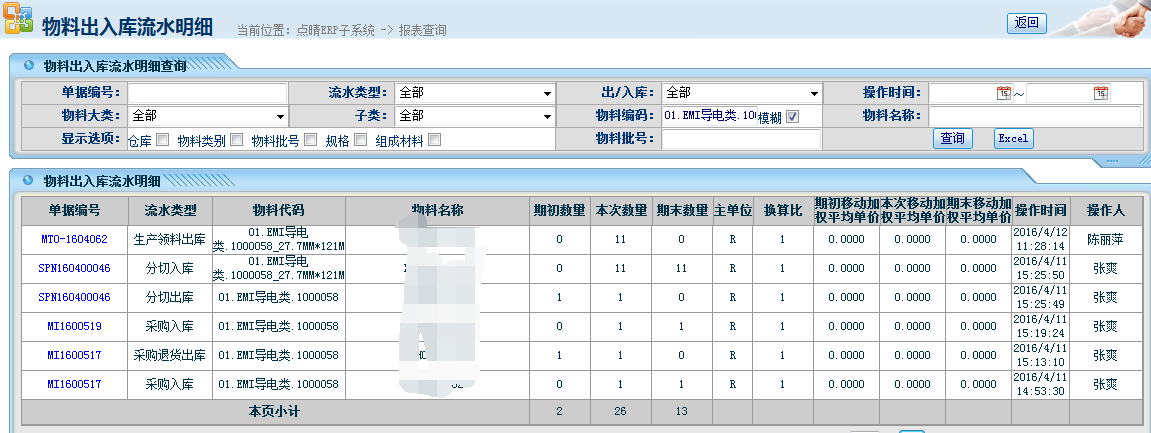
Task: Expand the 物料大类 dropdown
Action: point(279,116)
